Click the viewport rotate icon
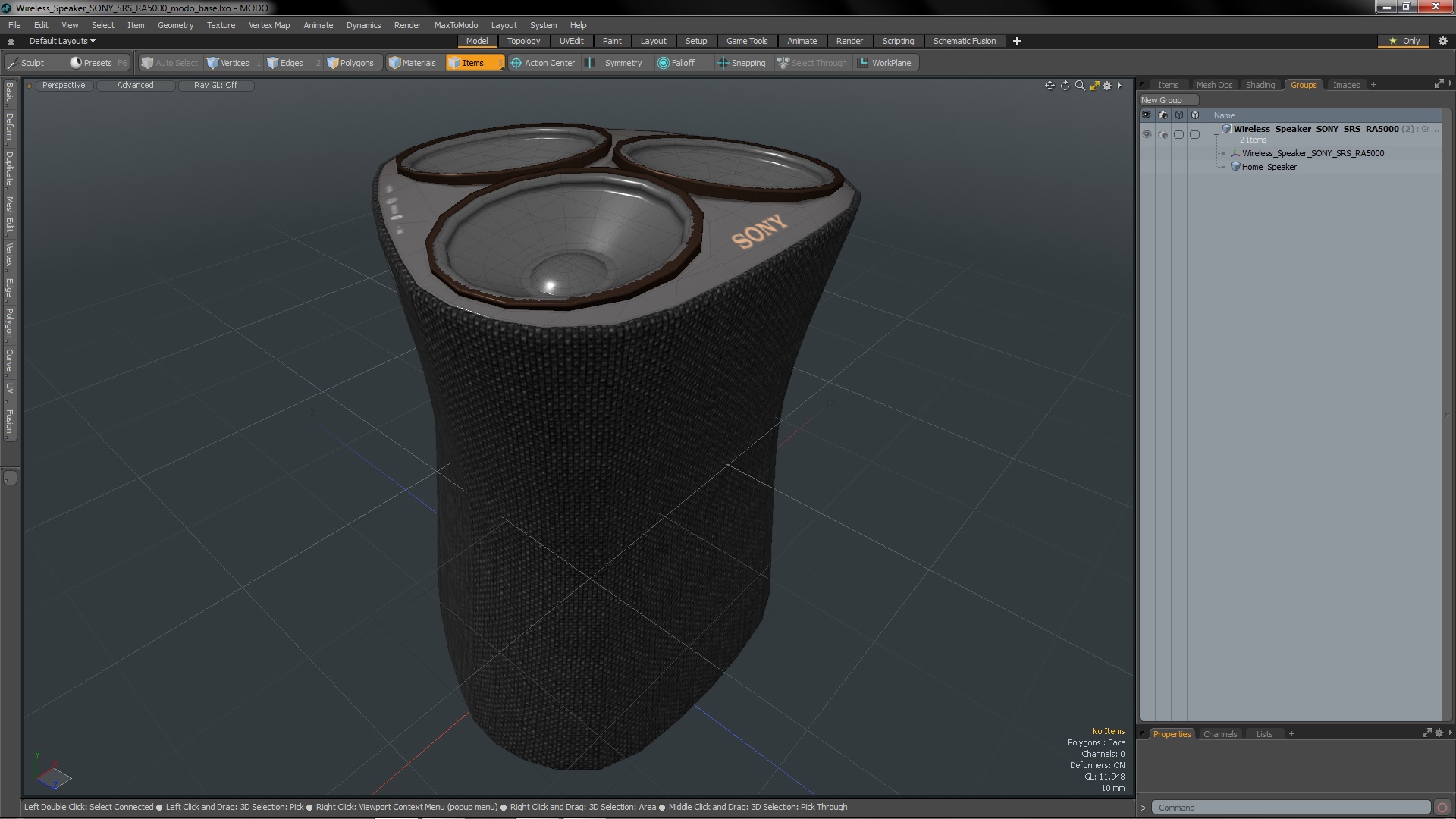 tap(1065, 86)
